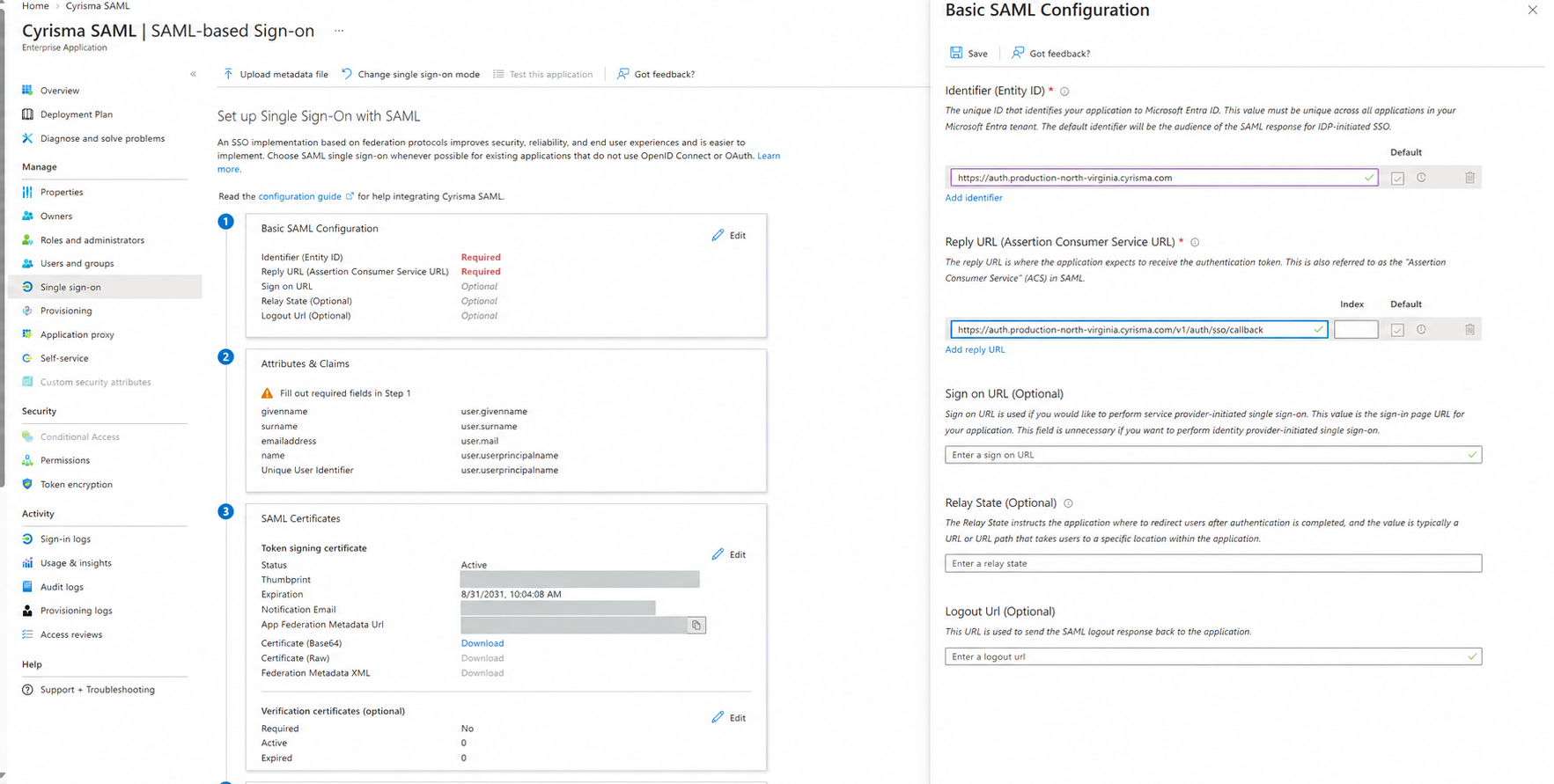Image resolution: width=1554 pixels, height=784 pixels.
Task: Edit the Token signing certificate
Action: [x=729, y=554]
